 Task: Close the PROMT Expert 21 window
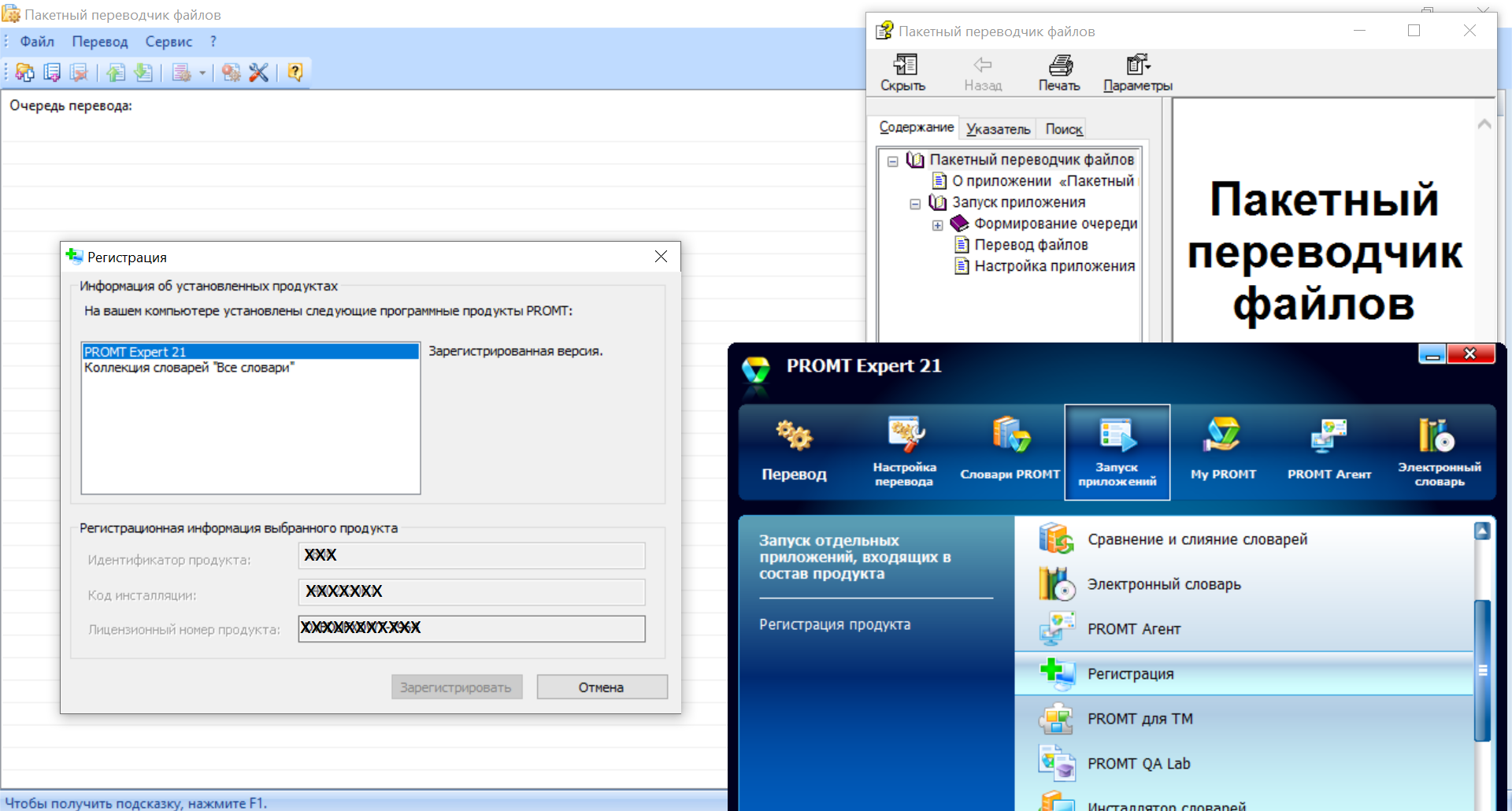tap(1470, 354)
